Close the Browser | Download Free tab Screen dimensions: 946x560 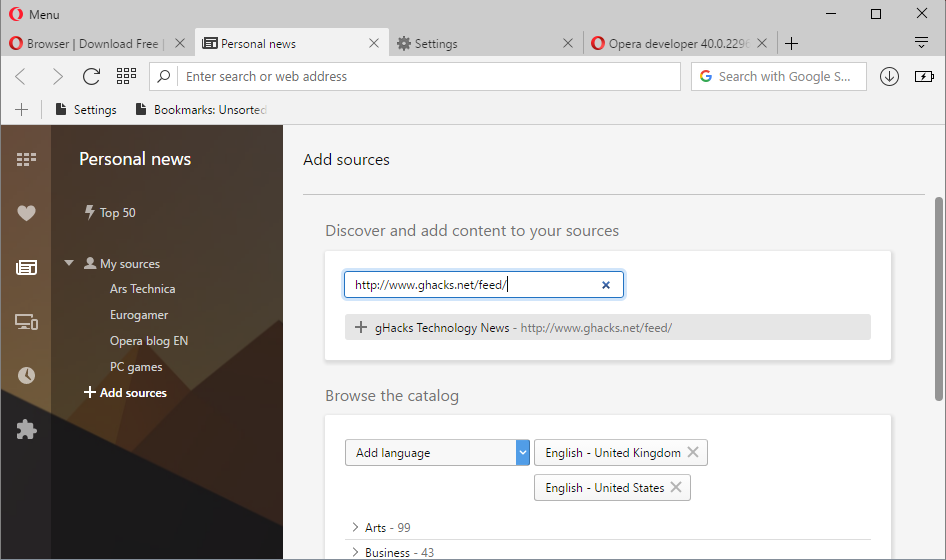(x=180, y=43)
